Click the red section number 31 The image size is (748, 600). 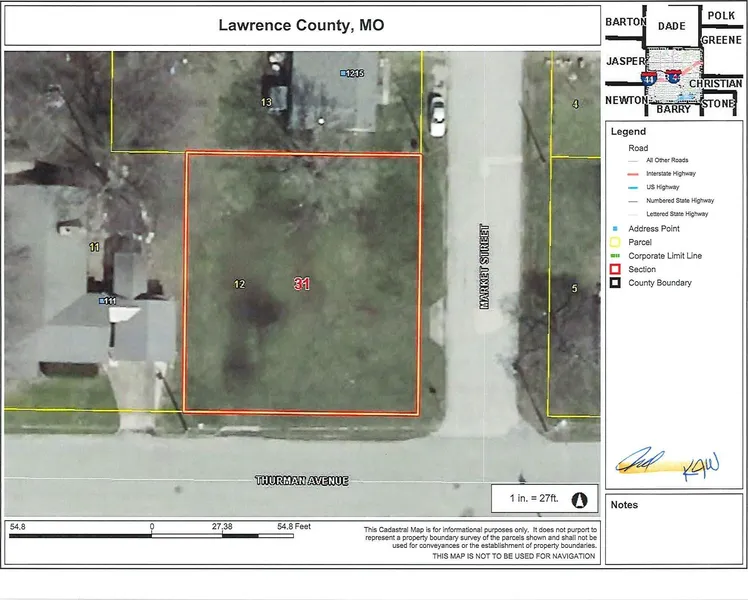click(x=302, y=284)
